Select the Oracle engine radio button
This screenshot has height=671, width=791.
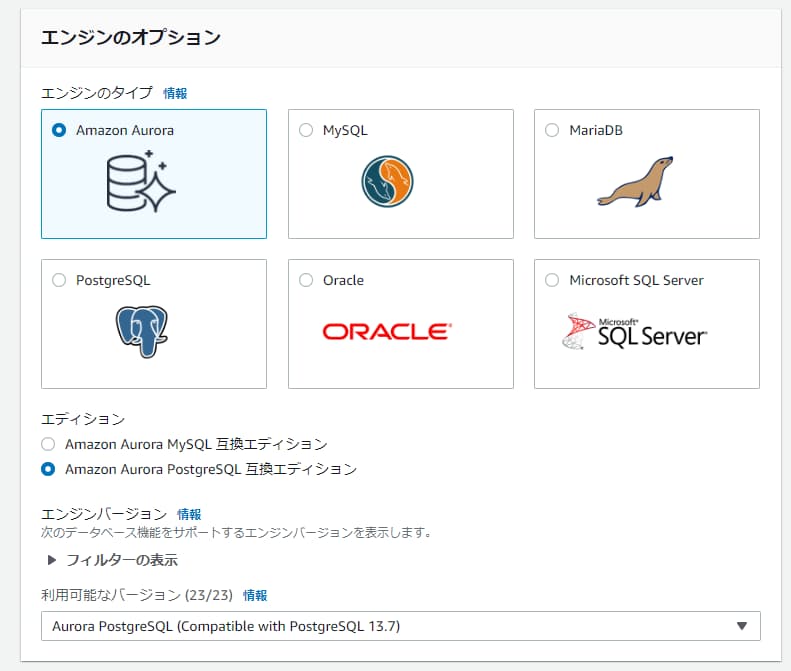click(x=306, y=280)
